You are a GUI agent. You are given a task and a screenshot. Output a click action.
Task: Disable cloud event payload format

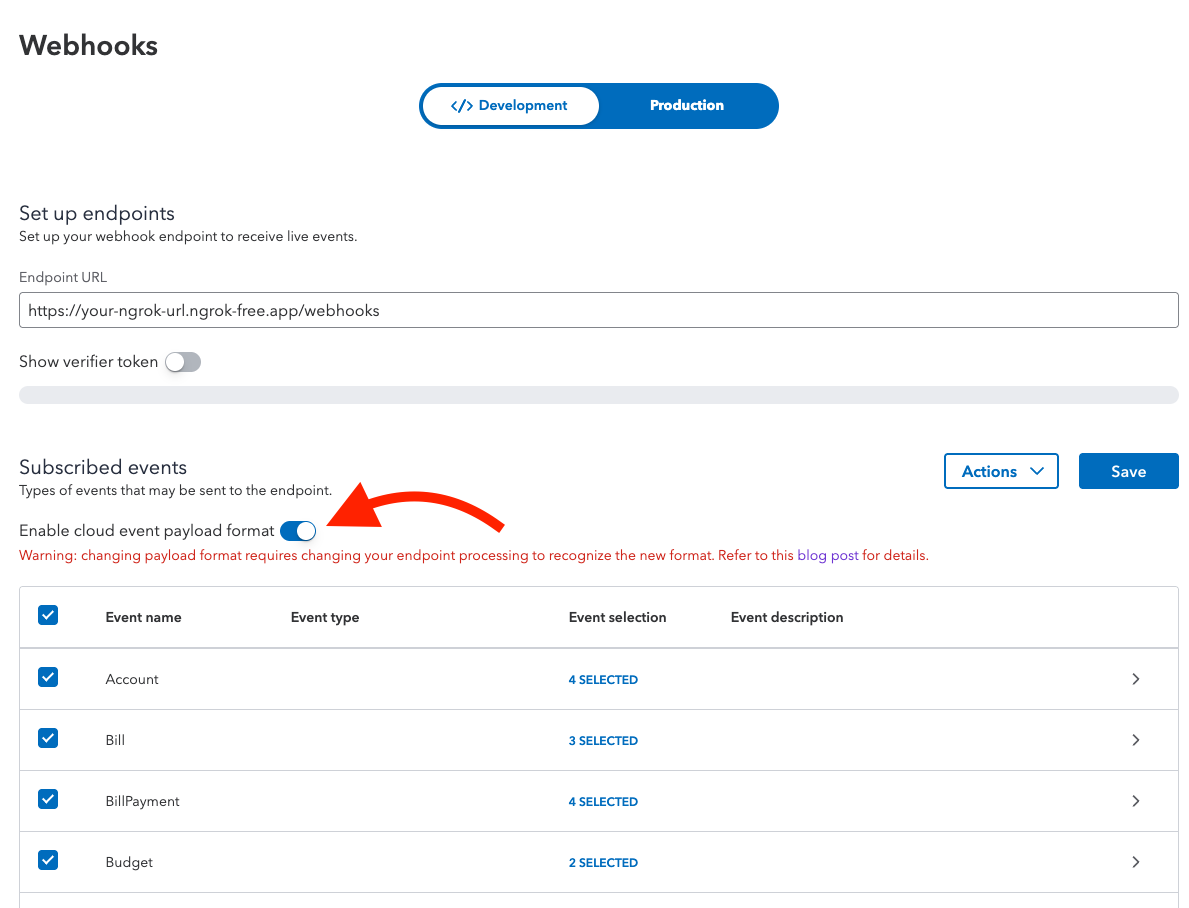297,530
